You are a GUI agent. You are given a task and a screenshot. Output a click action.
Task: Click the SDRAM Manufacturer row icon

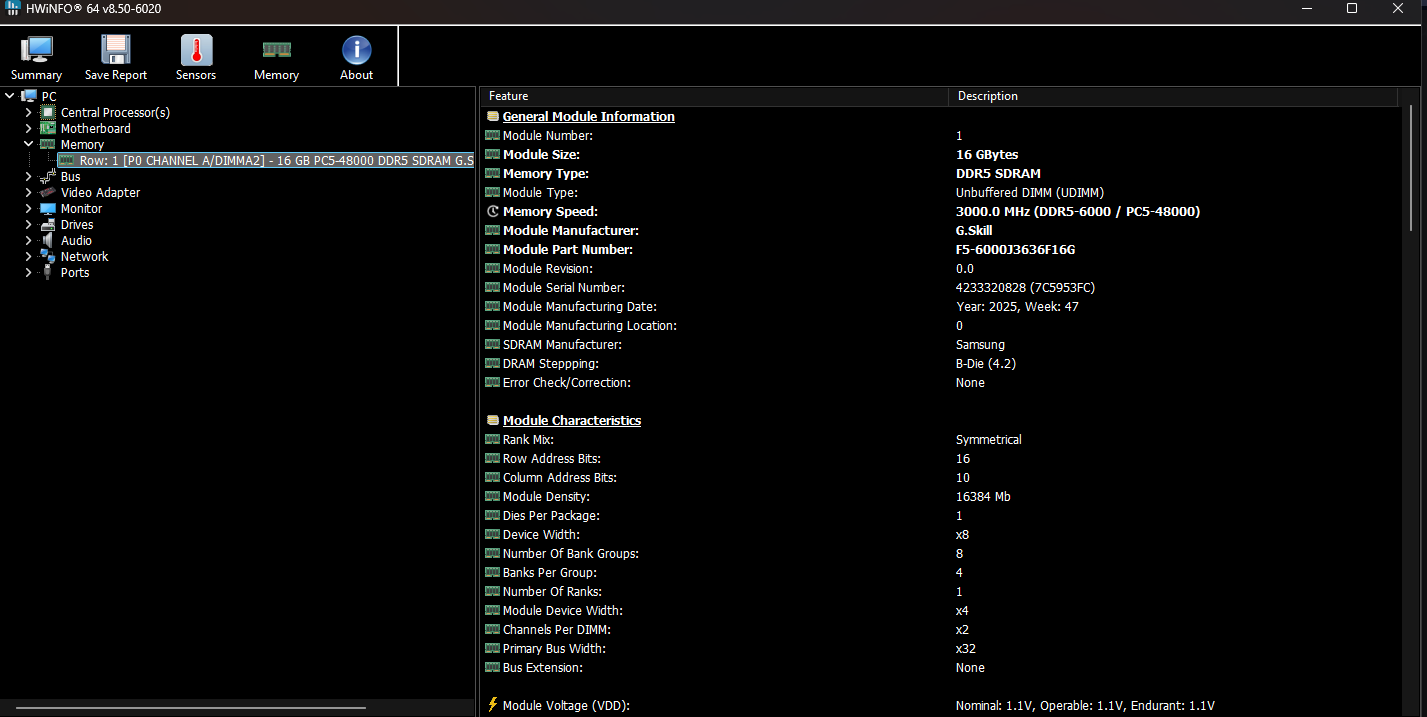492,344
